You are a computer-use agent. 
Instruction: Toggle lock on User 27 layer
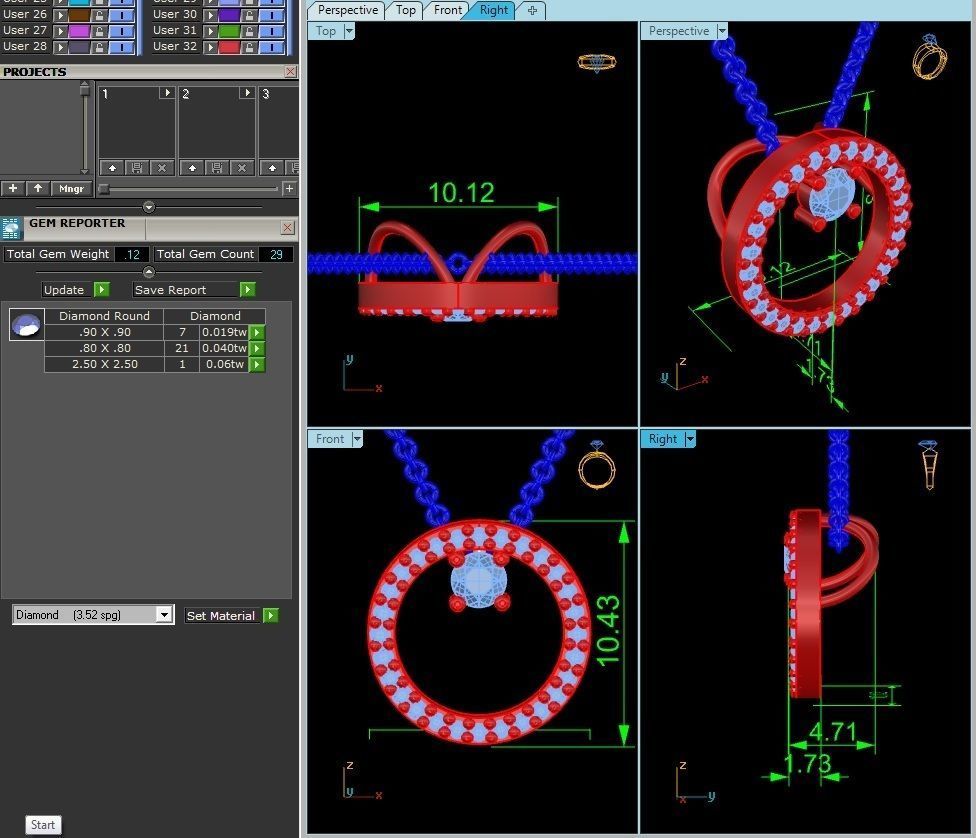tap(100, 31)
